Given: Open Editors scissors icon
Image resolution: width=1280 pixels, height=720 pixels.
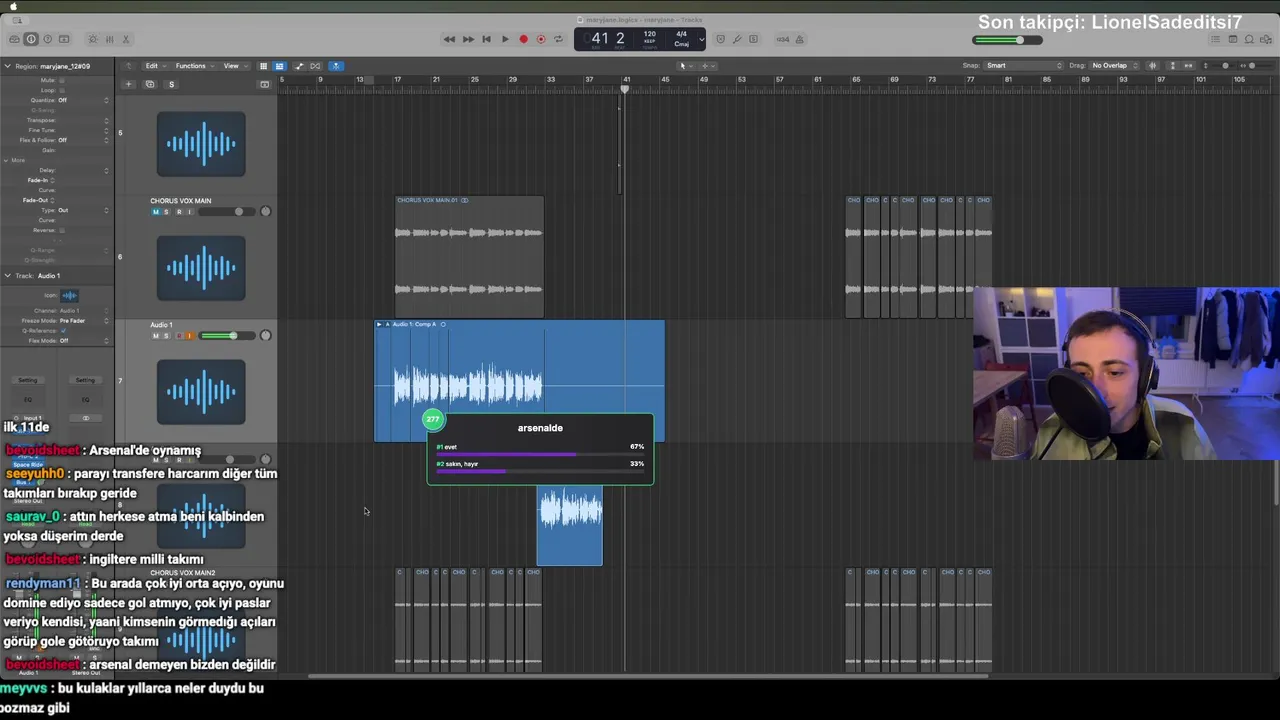Looking at the screenshot, I should tap(126, 39).
